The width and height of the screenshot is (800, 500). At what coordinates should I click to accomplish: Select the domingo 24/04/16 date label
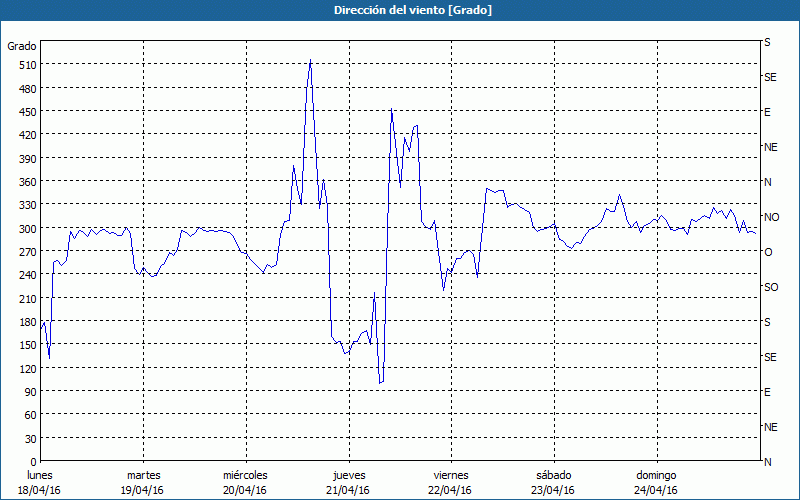[656, 482]
